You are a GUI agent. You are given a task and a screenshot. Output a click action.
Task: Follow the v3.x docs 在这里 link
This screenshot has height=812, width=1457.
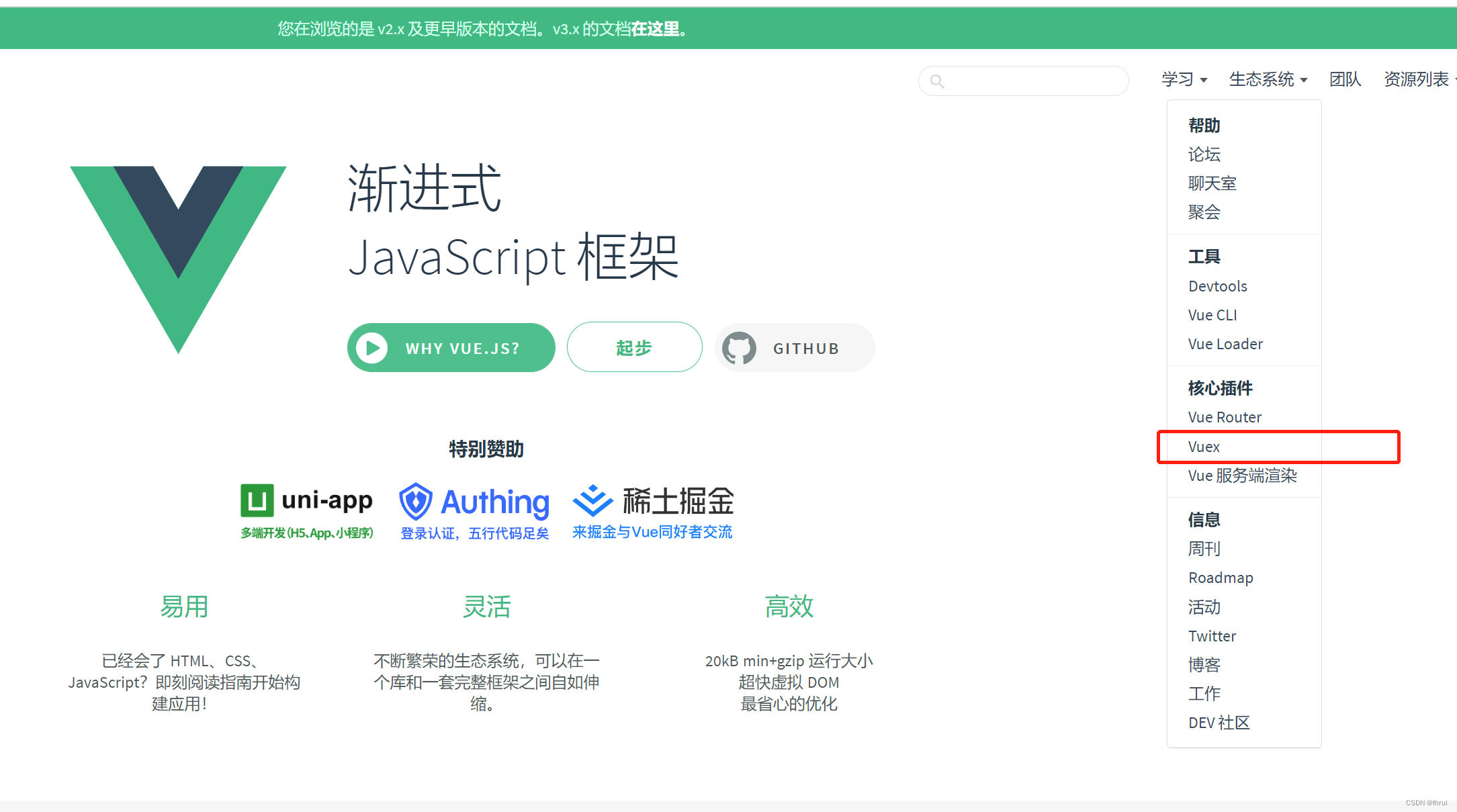click(655, 29)
